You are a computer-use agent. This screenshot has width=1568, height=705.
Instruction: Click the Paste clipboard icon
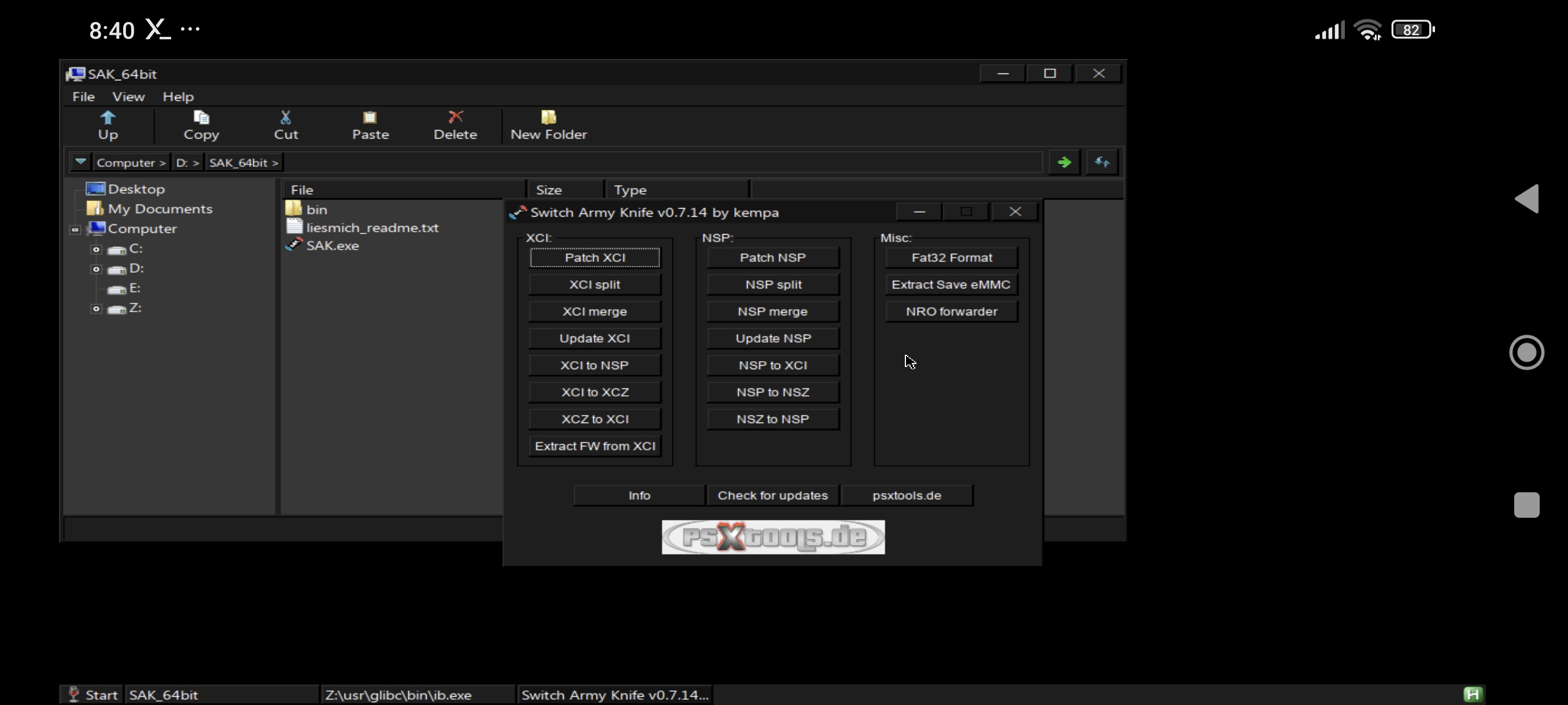coord(370,117)
